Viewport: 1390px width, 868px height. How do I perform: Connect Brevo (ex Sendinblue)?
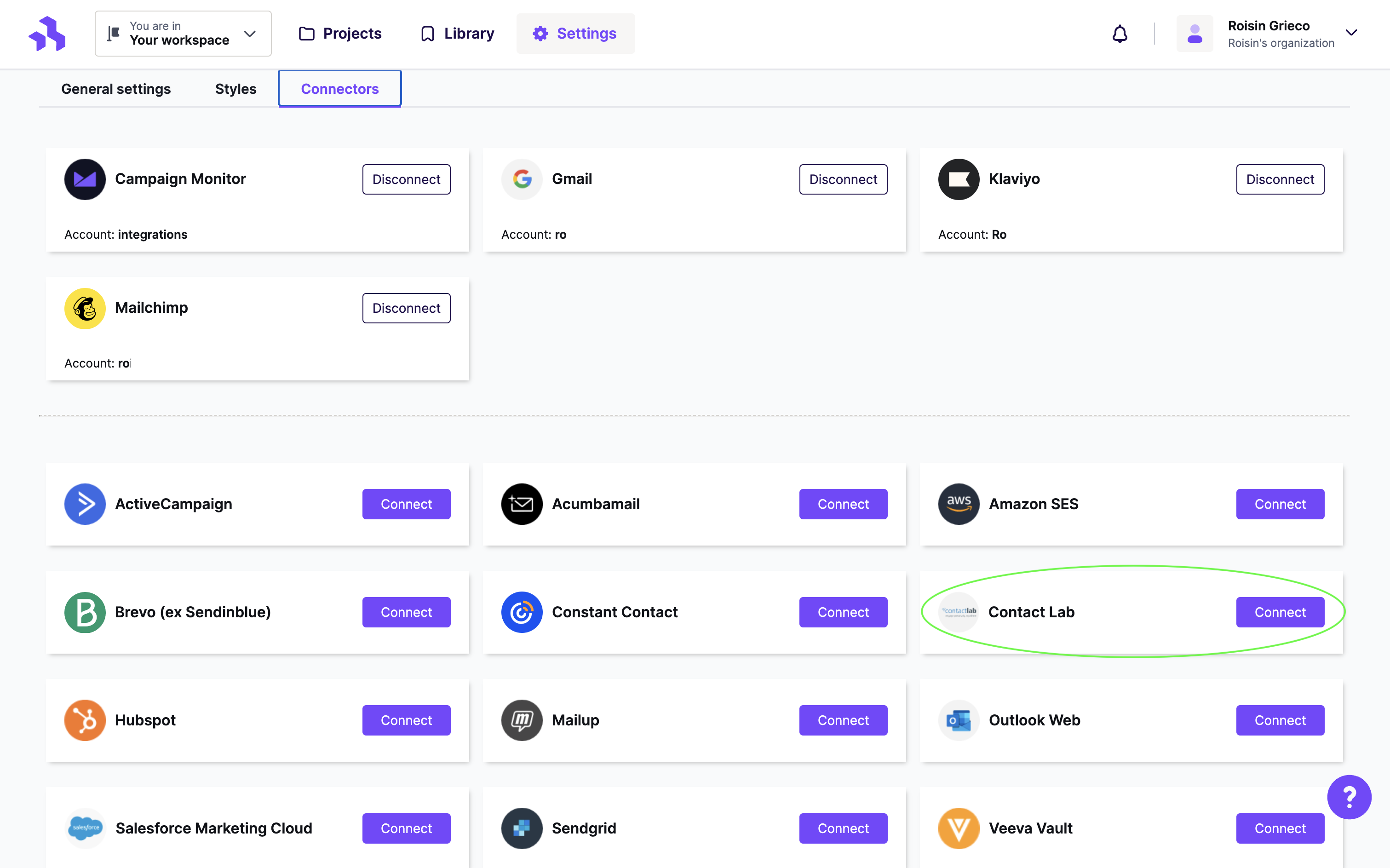(406, 612)
